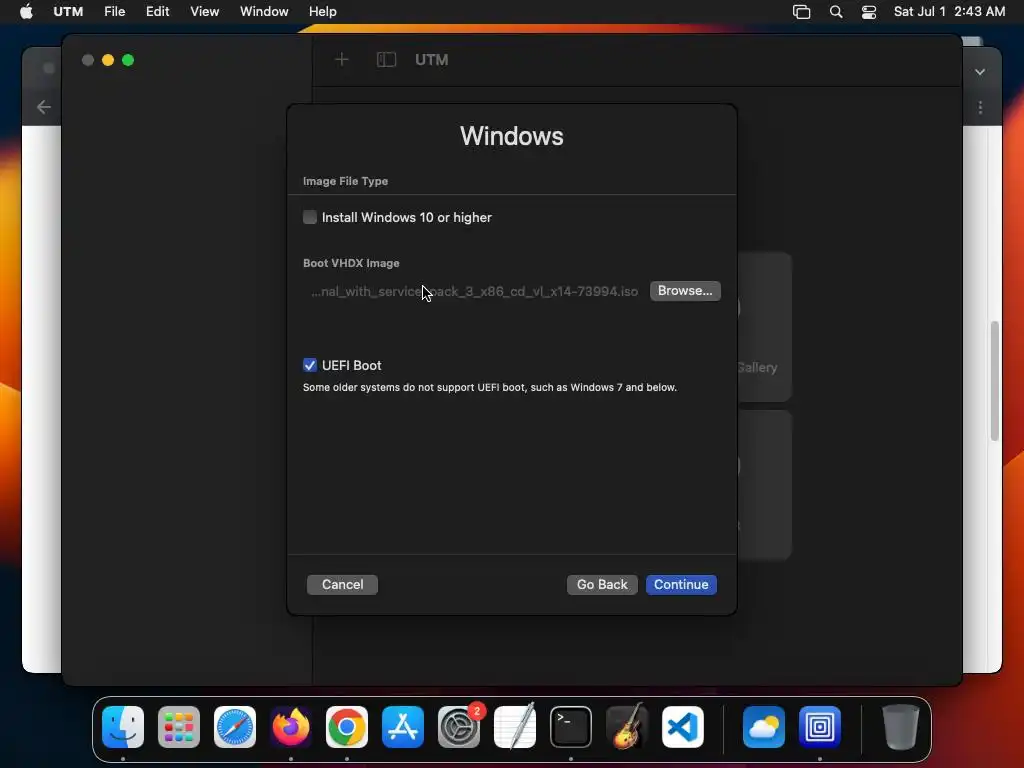Open Finder from the Dock
Viewport: 1024px width, 768px height.
[x=123, y=727]
